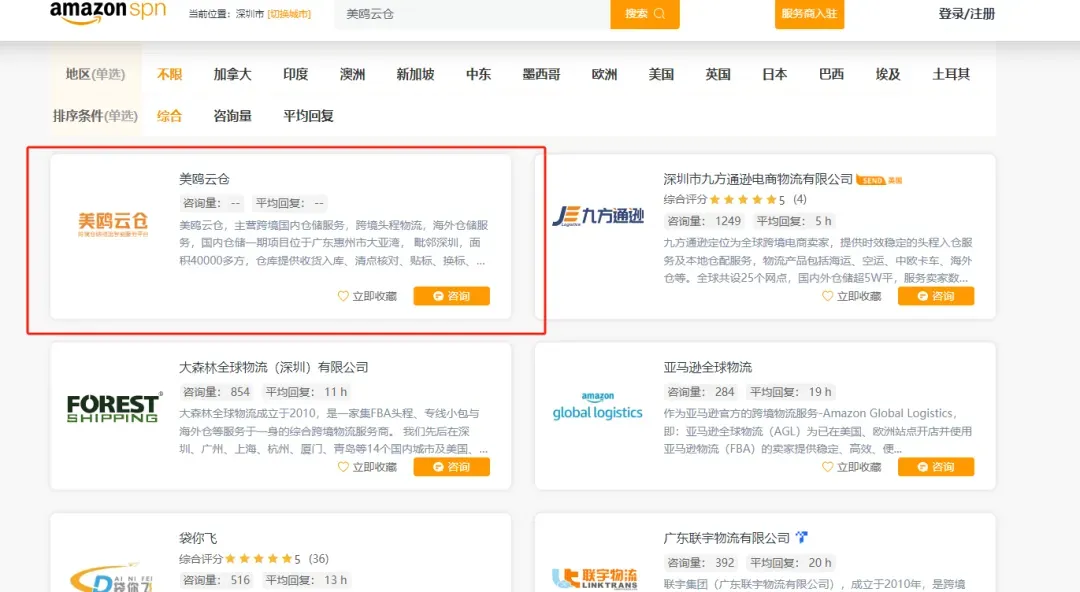Click 咨询量: 1249 on 九方通逊 card
The width and height of the screenshot is (1080, 592).
coord(703,221)
